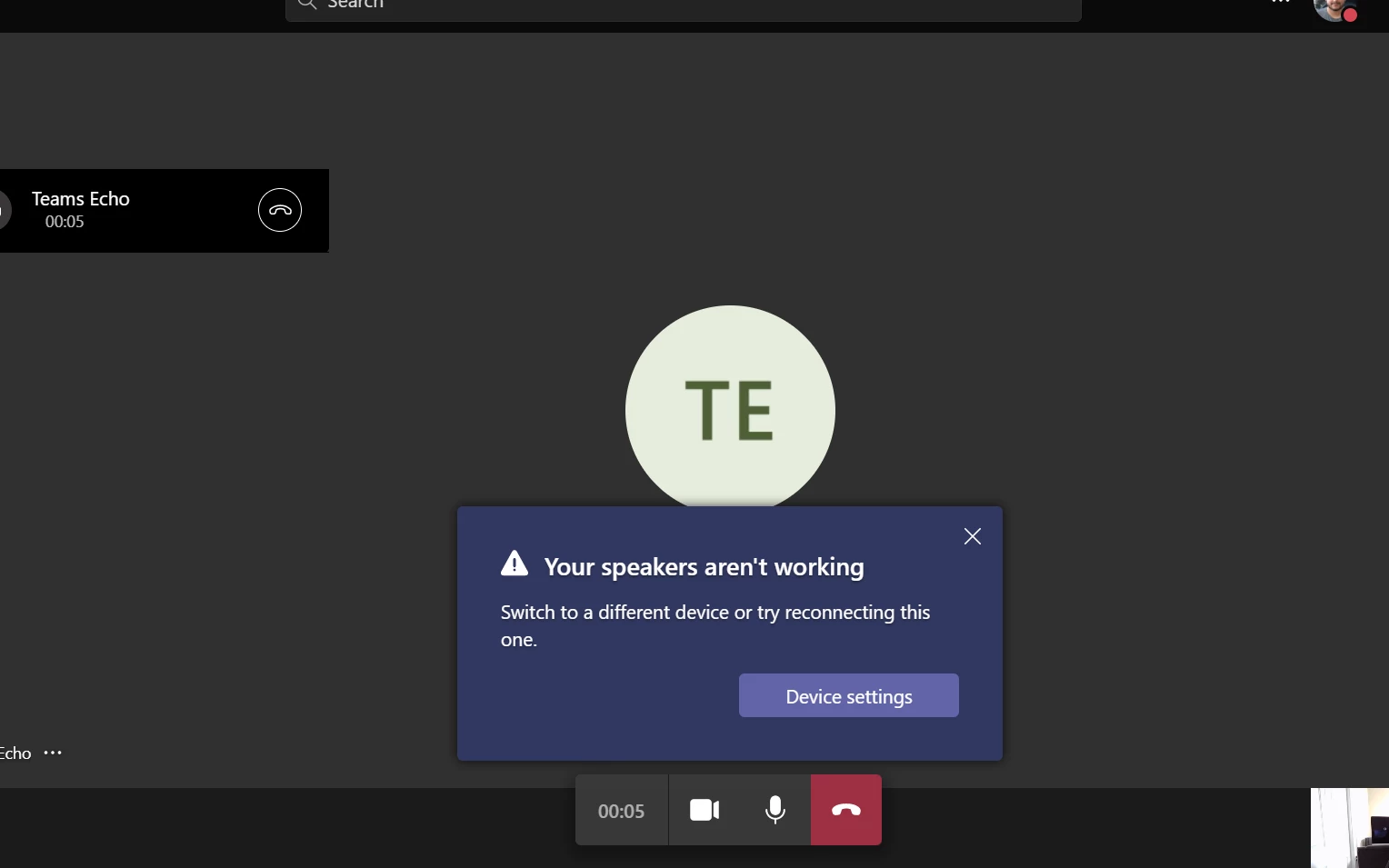Select the Teams Echo call title

(x=81, y=199)
